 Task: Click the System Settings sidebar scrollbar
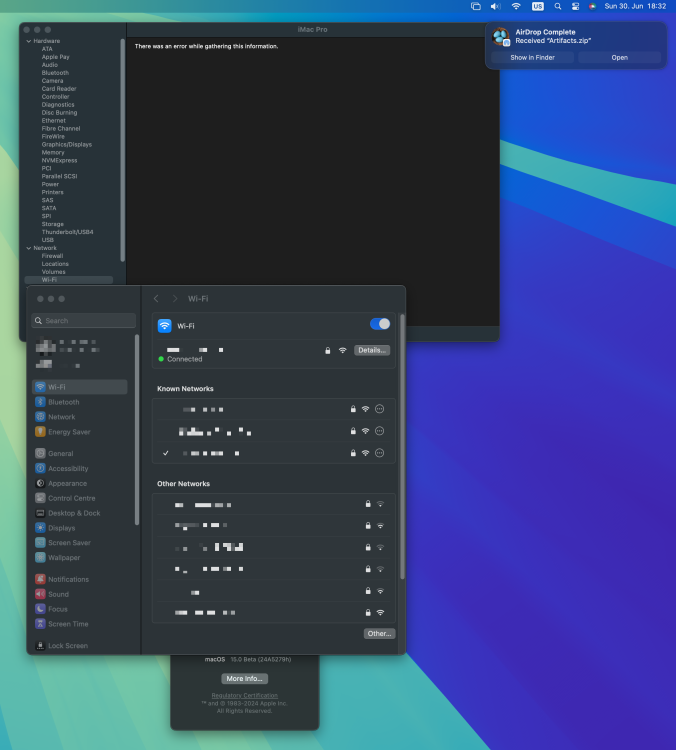[137, 430]
